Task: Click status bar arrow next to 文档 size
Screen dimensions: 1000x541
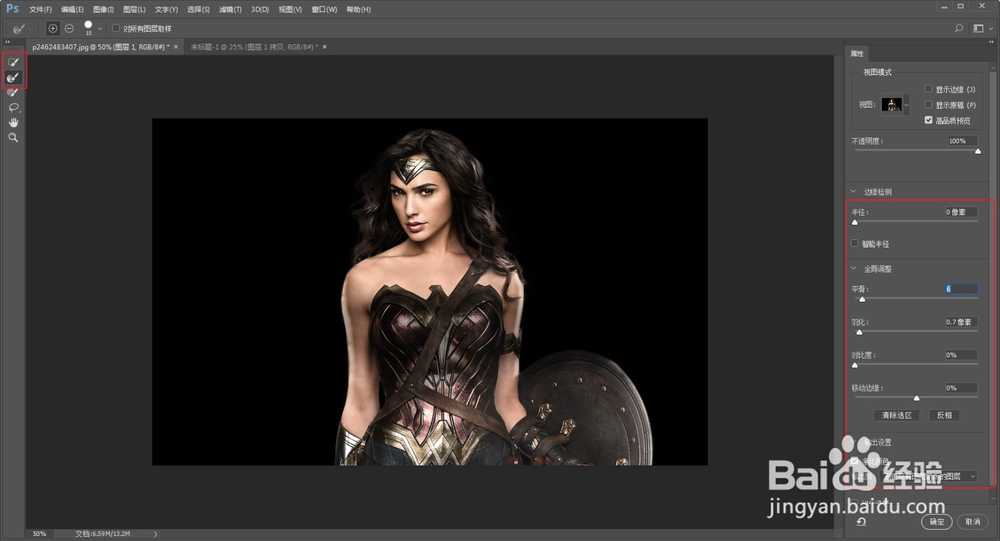Action: 156,533
